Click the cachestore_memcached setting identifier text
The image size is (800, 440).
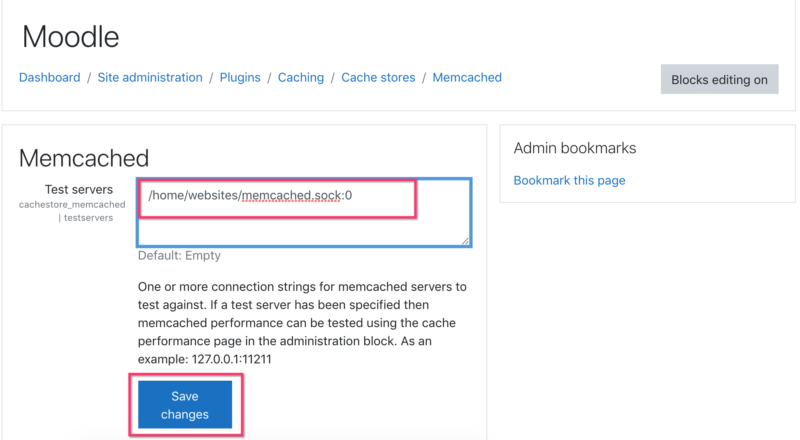[72, 205]
